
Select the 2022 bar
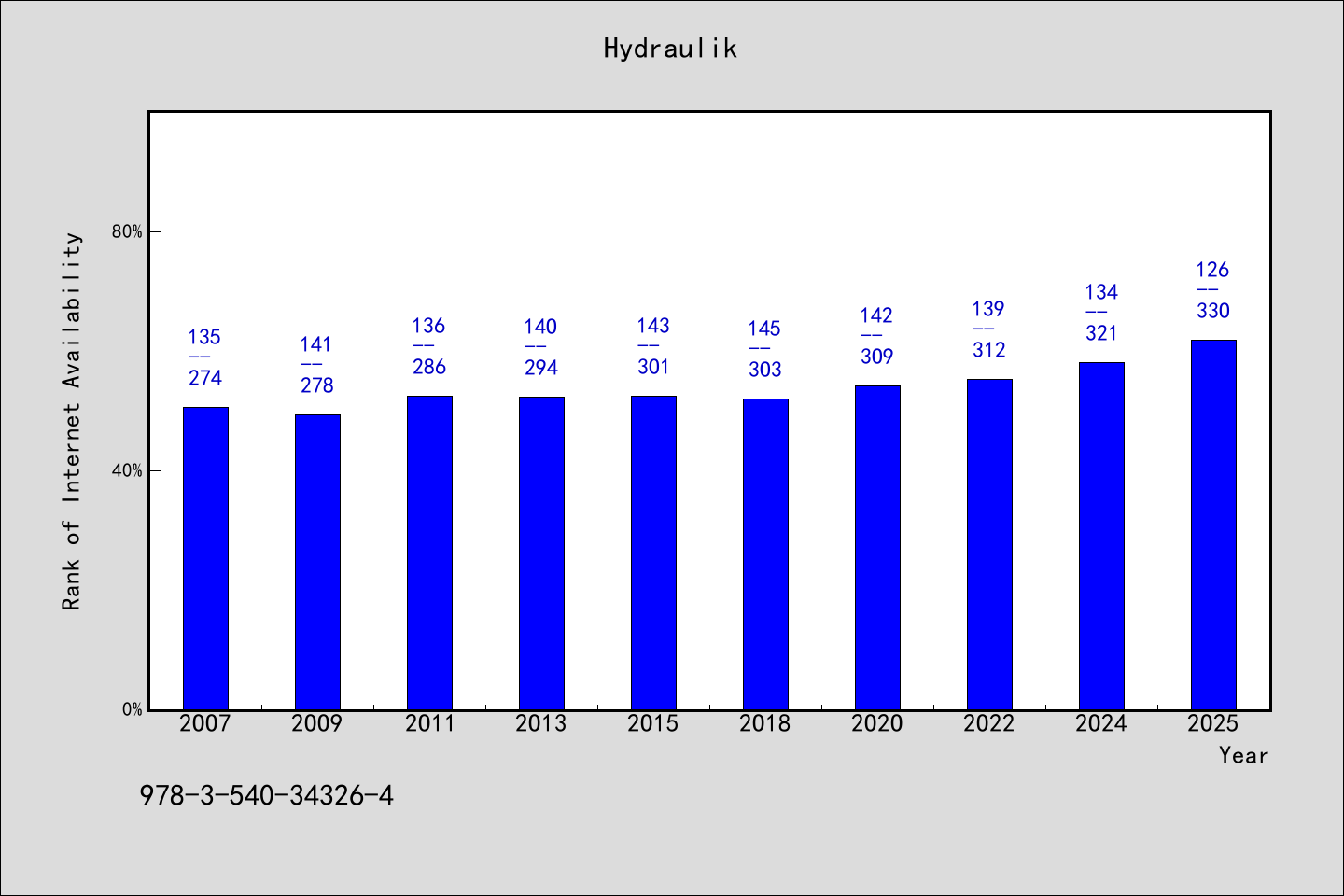click(x=989, y=544)
